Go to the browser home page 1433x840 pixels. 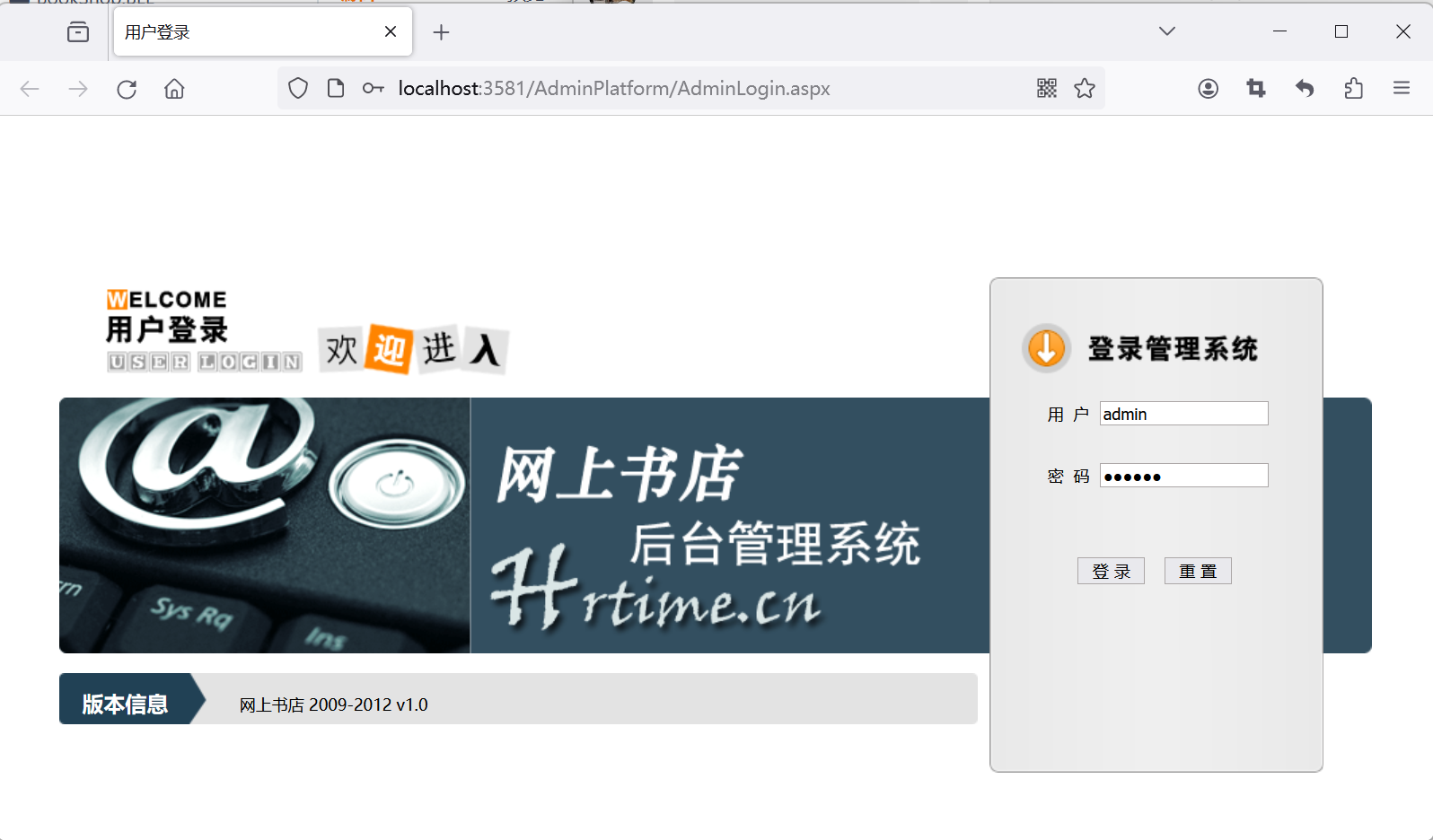tap(174, 89)
